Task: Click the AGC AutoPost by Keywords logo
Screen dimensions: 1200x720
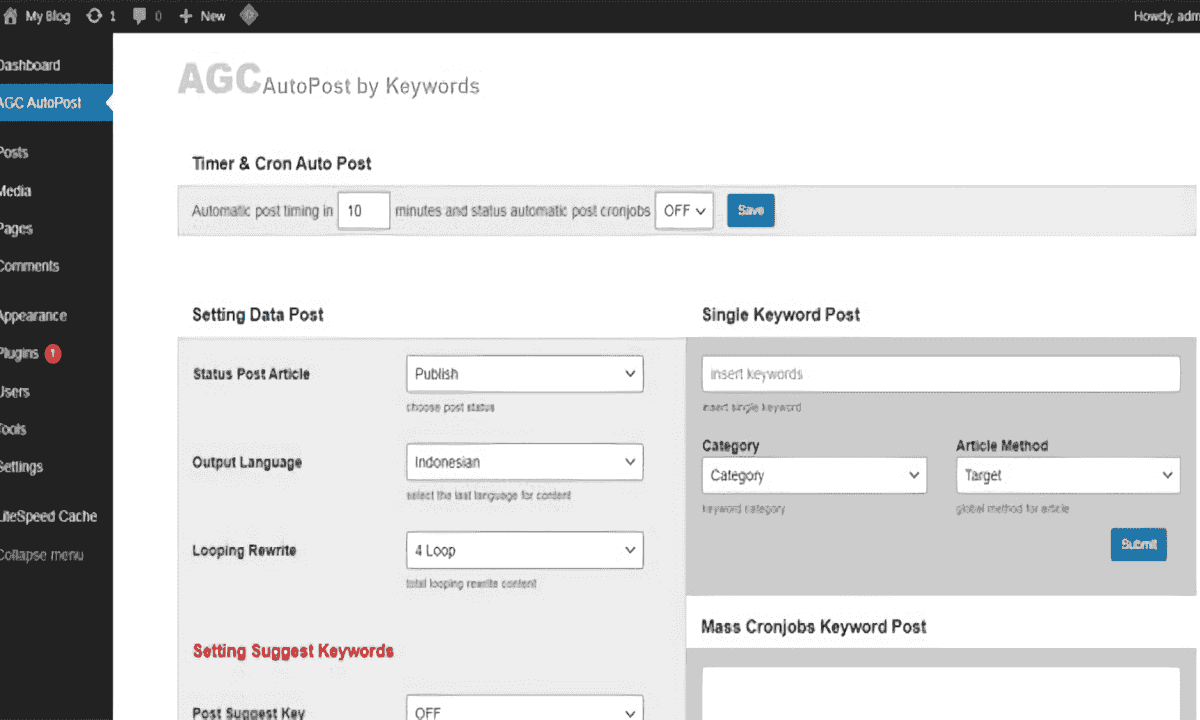Action: pos(329,82)
